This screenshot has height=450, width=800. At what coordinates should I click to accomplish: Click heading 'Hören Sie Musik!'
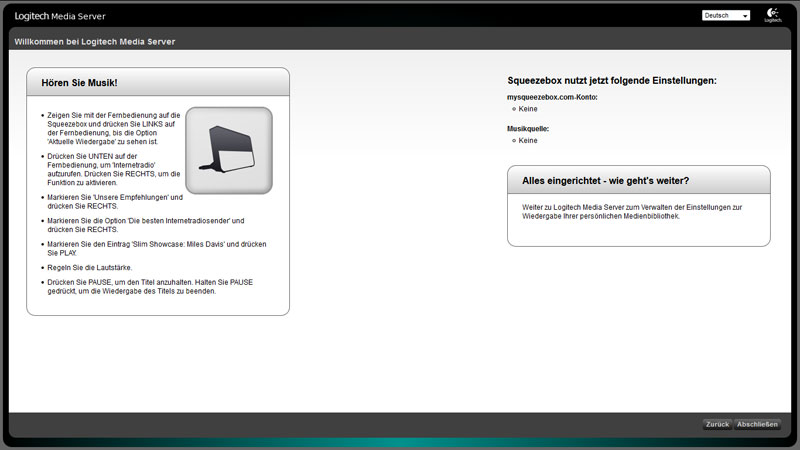pyautogui.click(x=80, y=83)
